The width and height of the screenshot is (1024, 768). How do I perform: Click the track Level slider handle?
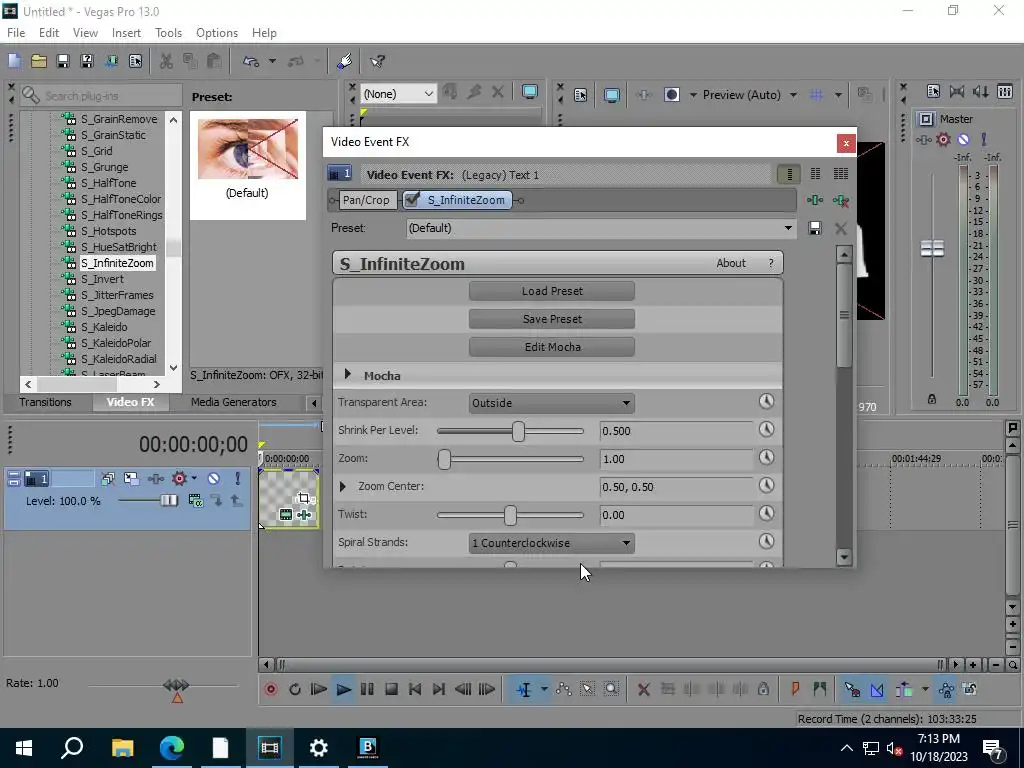168,501
